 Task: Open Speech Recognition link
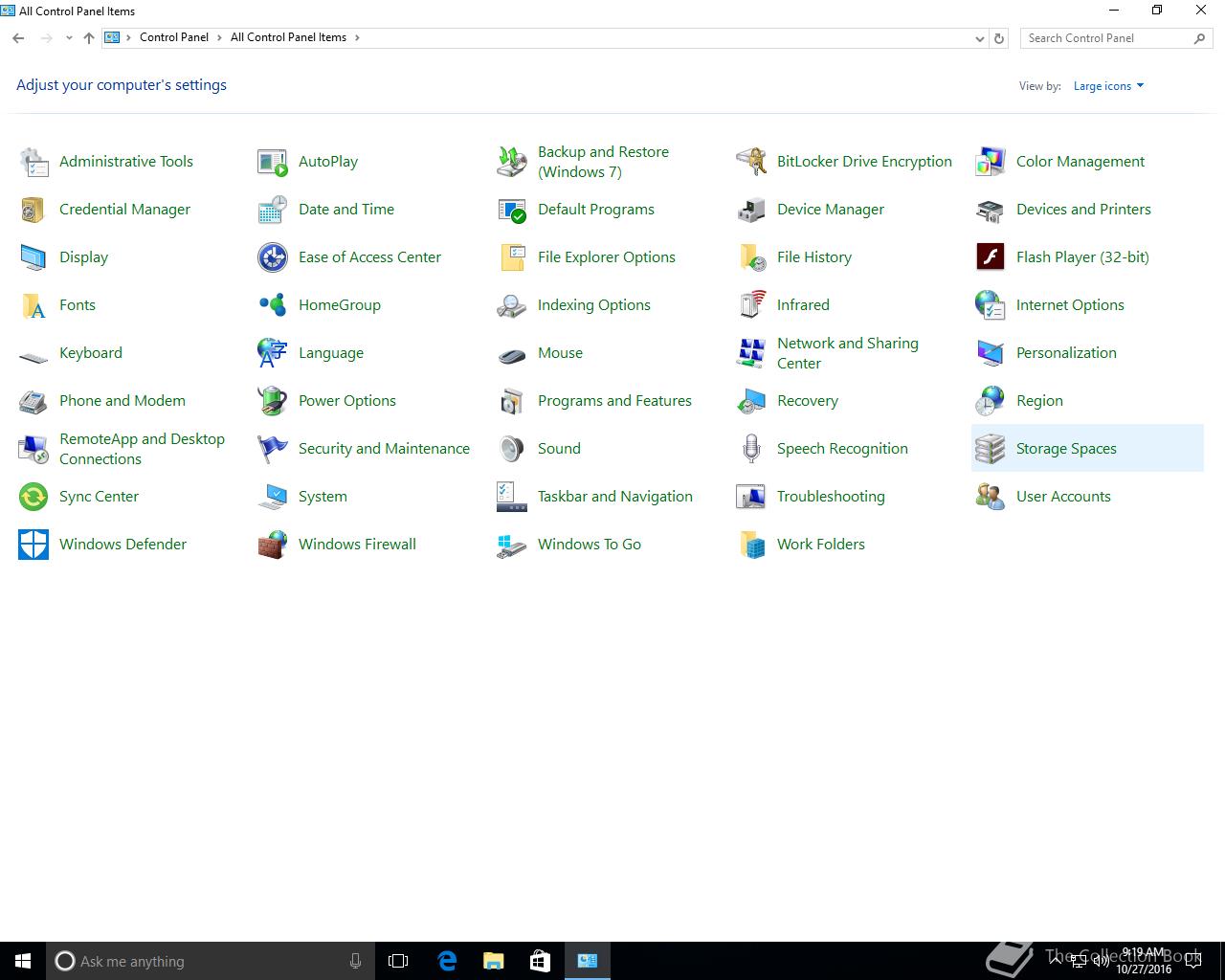(x=842, y=449)
